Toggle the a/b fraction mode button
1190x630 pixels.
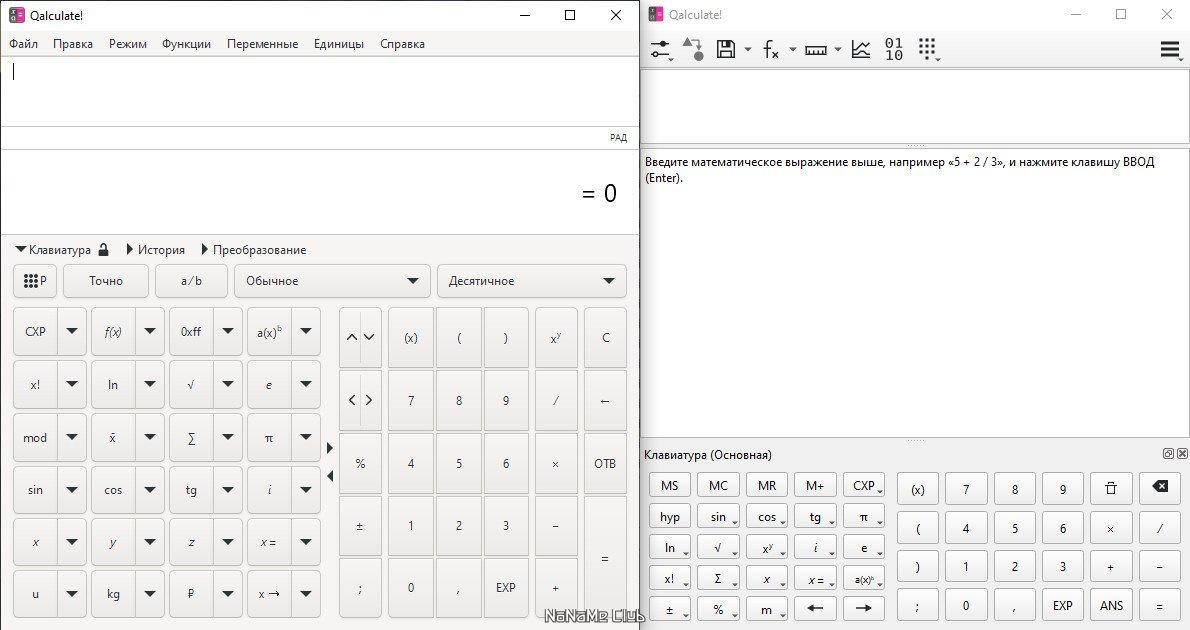coord(191,281)
